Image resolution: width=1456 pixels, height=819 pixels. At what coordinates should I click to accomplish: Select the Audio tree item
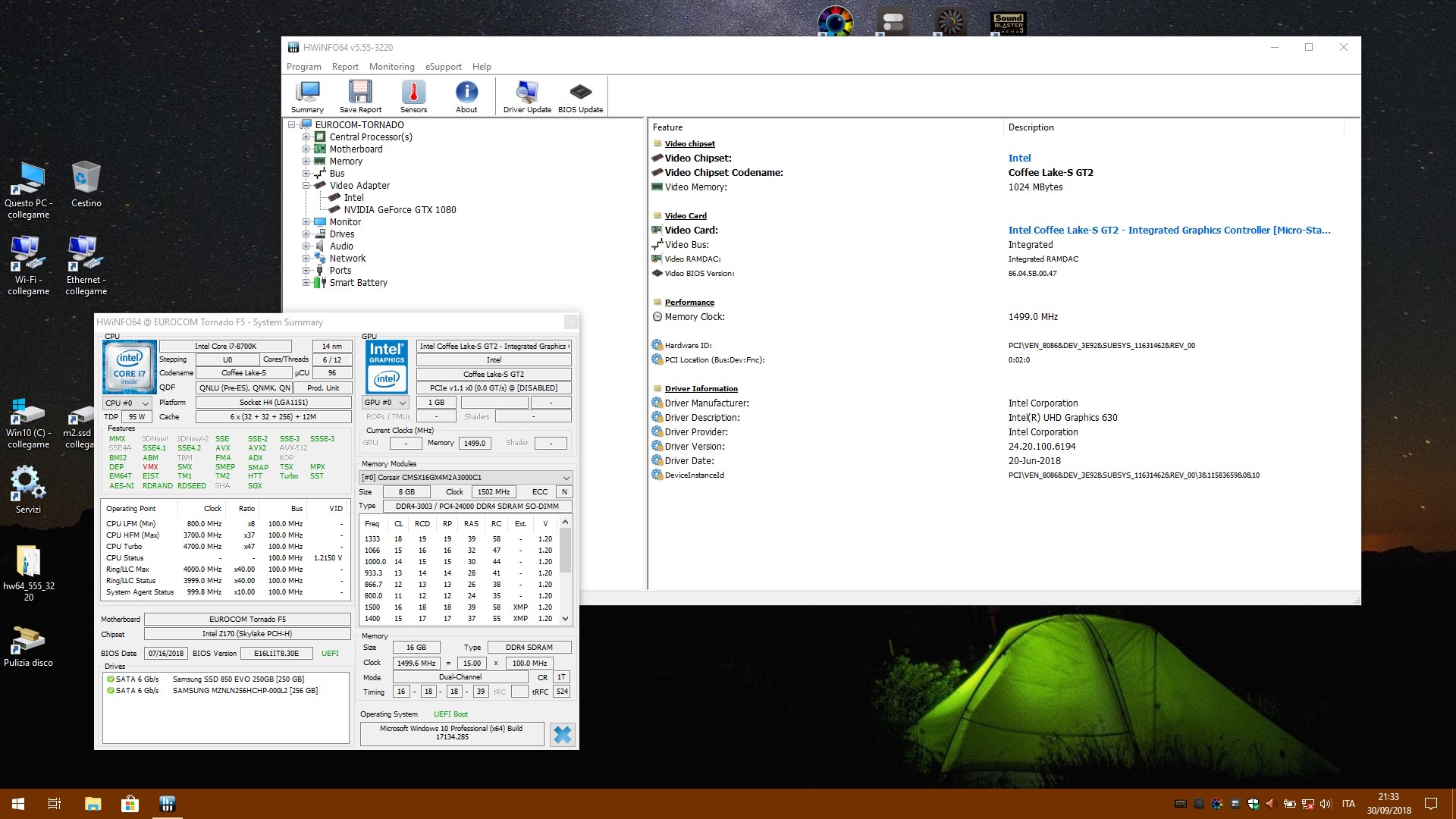pos(341,246)
